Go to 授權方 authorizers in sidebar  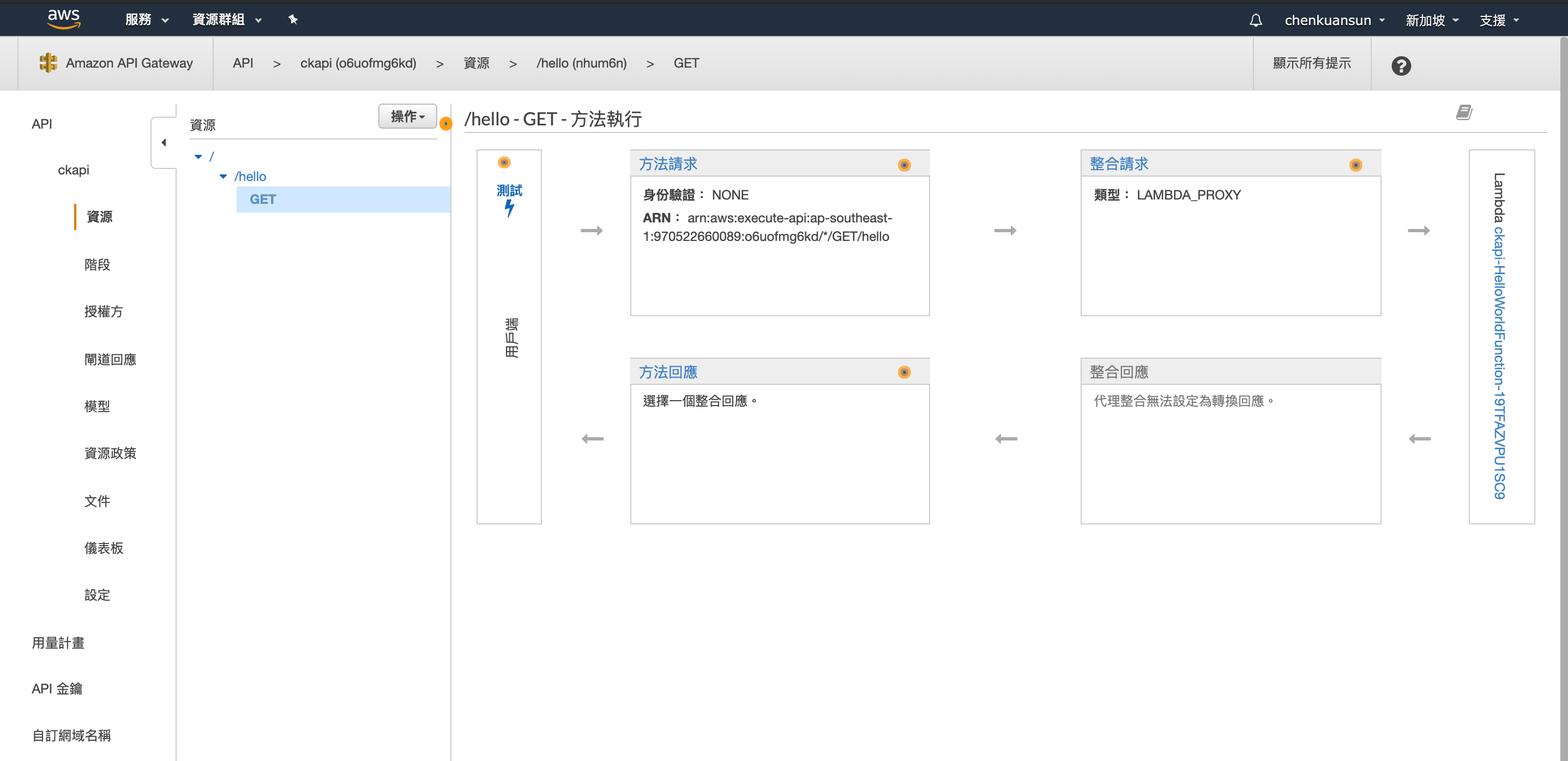[x=104, y=312]
